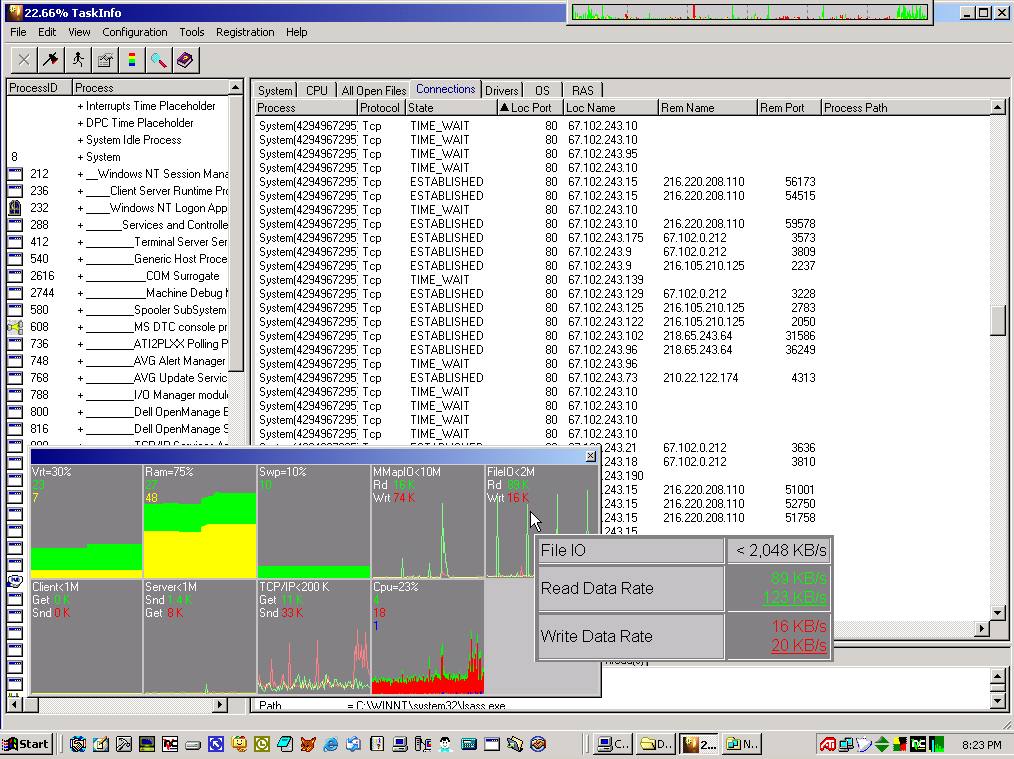Screen dimensions: 1014x759
Task: Launch Internet Explorer from the quick launch bar
Action: coord(330,744)
